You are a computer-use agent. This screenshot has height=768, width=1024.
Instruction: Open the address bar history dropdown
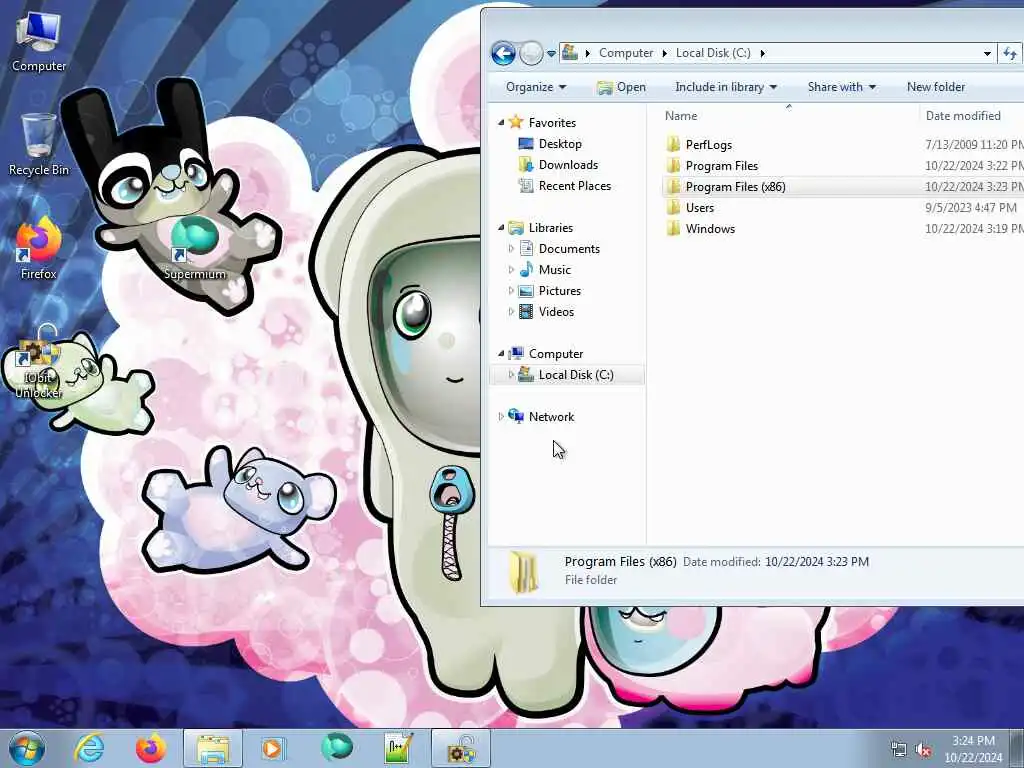click(987, 54)
